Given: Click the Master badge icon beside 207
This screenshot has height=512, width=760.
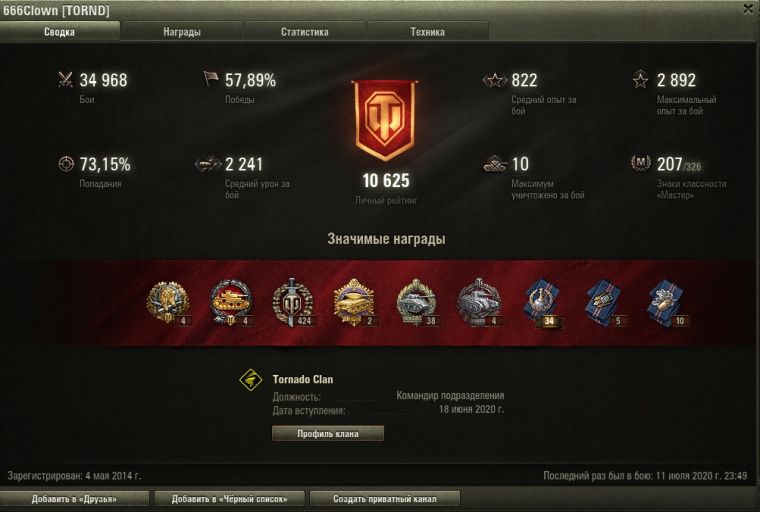Looking at the screenshot, I should [640, 163].
